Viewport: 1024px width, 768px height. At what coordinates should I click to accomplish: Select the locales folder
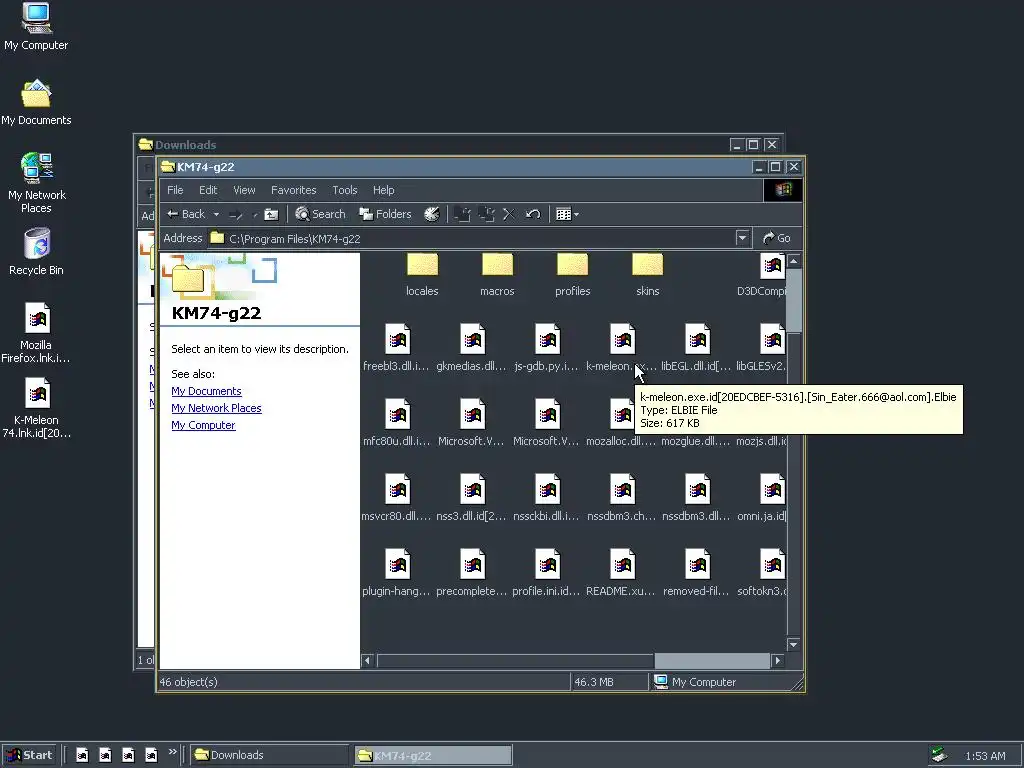click(x=422, y=274)
